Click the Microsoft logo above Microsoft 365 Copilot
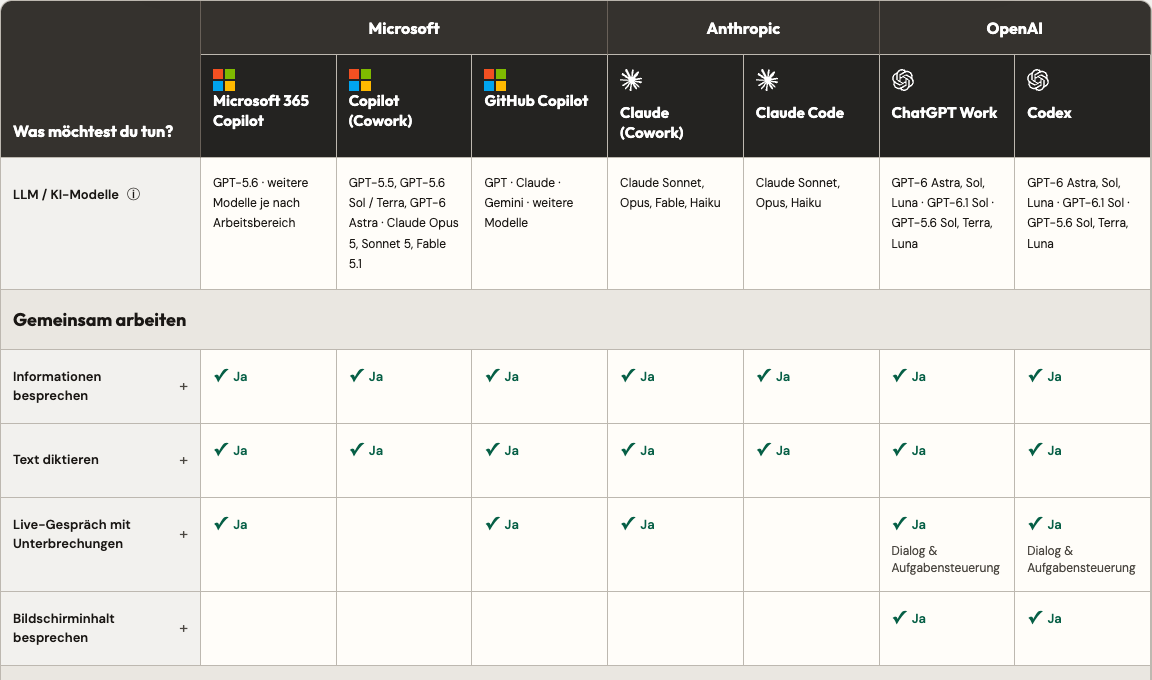Screen dimensions: 1152x680 click(223, 79)
